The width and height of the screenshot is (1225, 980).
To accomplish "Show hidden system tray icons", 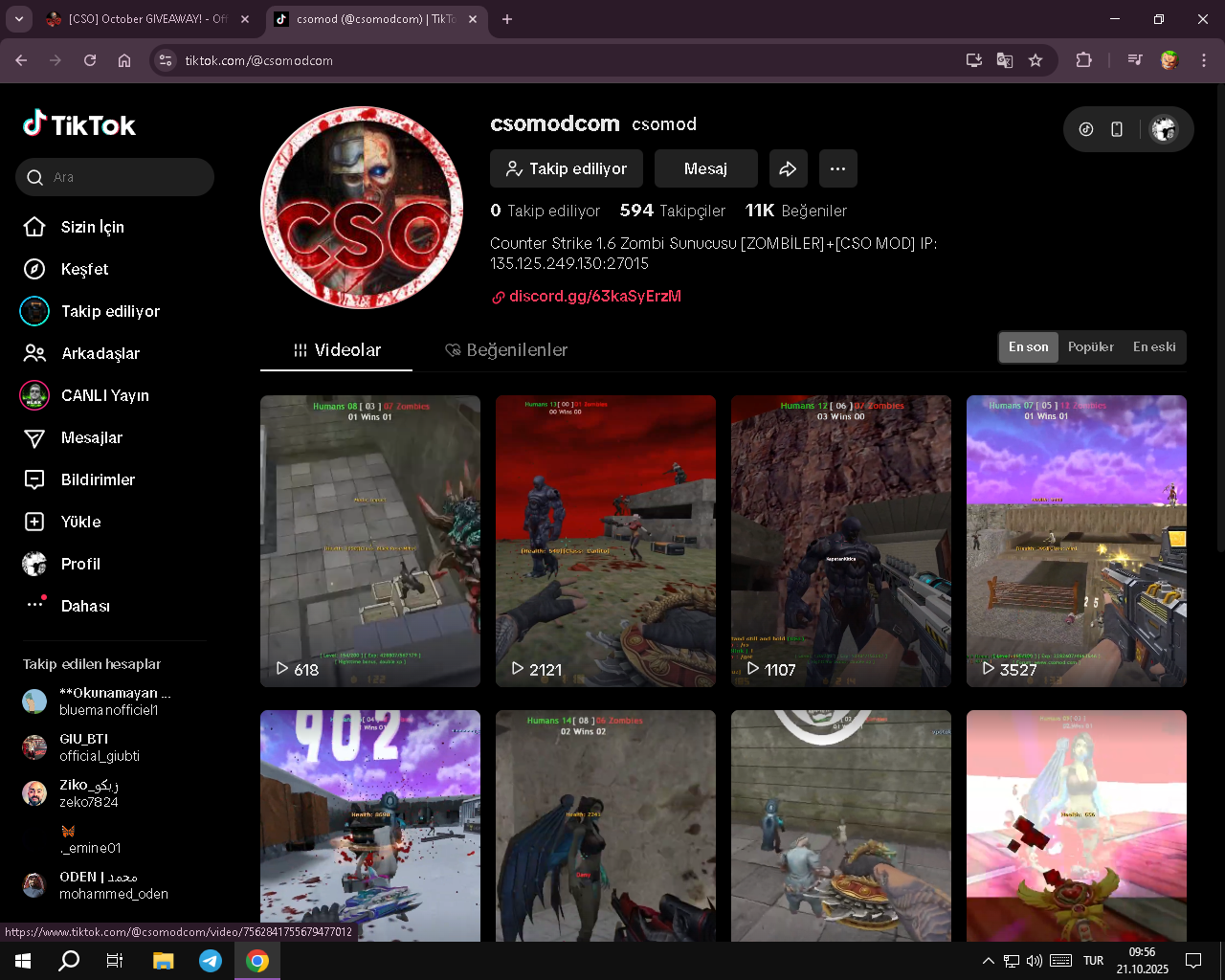I will (988, 961).
